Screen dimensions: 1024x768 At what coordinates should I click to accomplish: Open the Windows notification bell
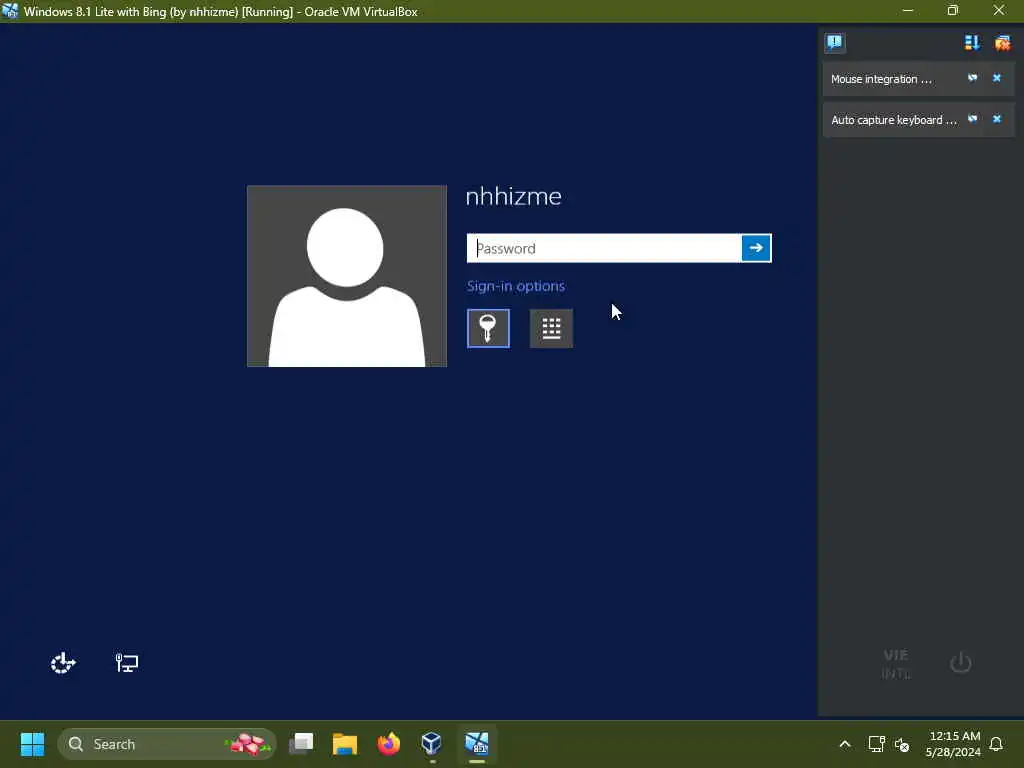point(996,744)
